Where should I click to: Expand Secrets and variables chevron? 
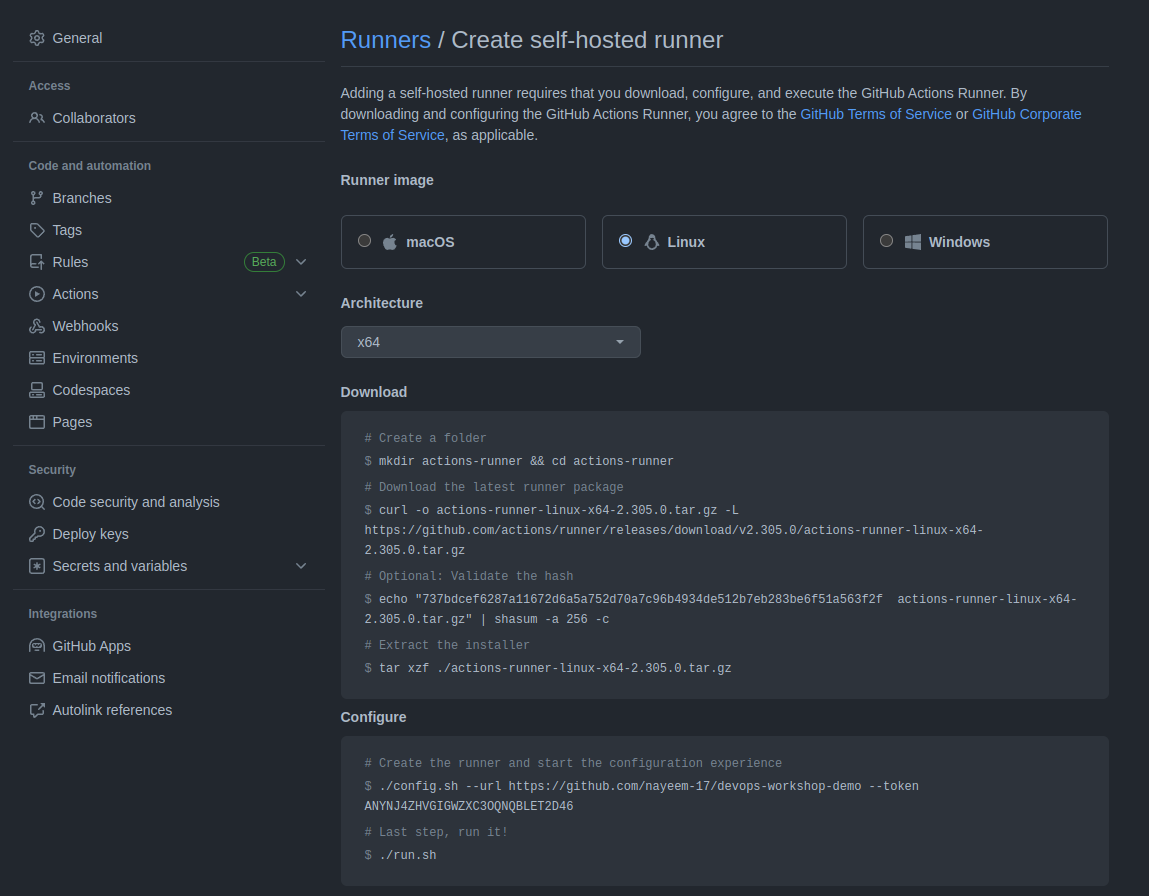point(300,566)
